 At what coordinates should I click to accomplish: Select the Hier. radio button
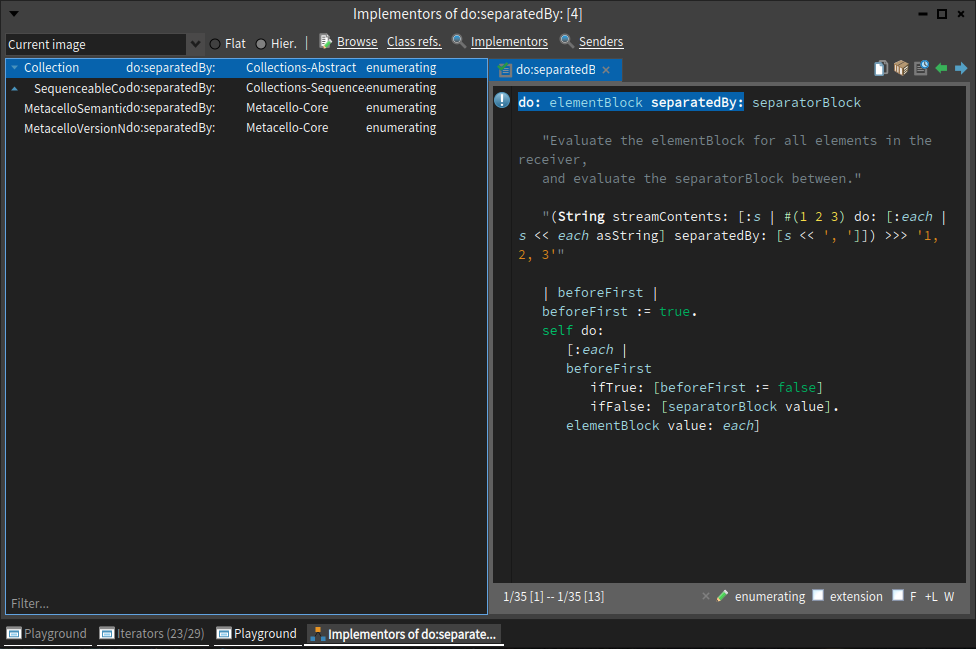pos(261,44)
